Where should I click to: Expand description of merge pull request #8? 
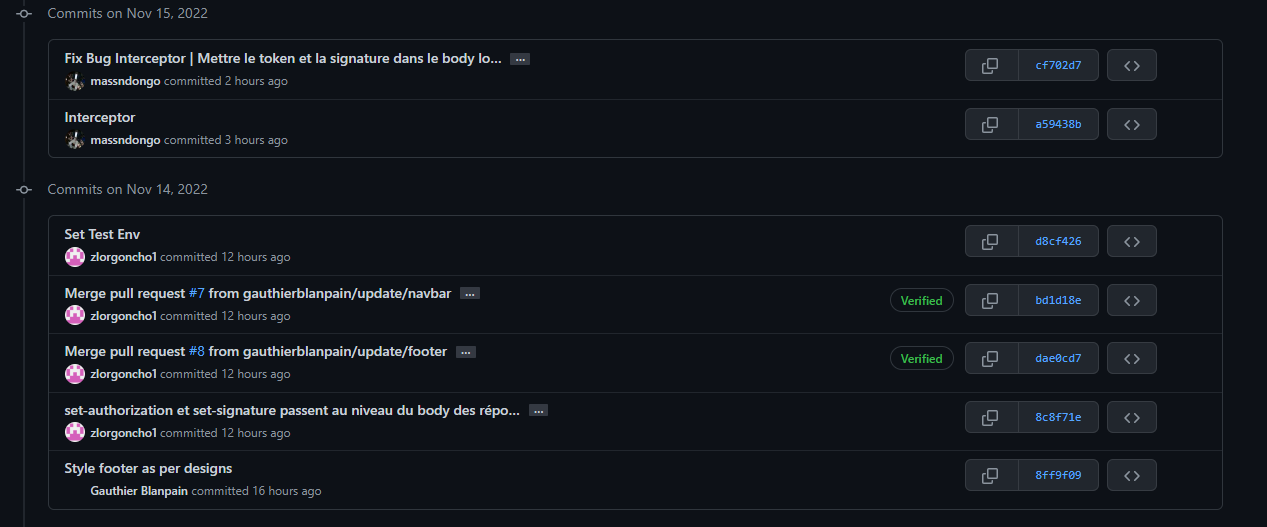pos(466,352)
